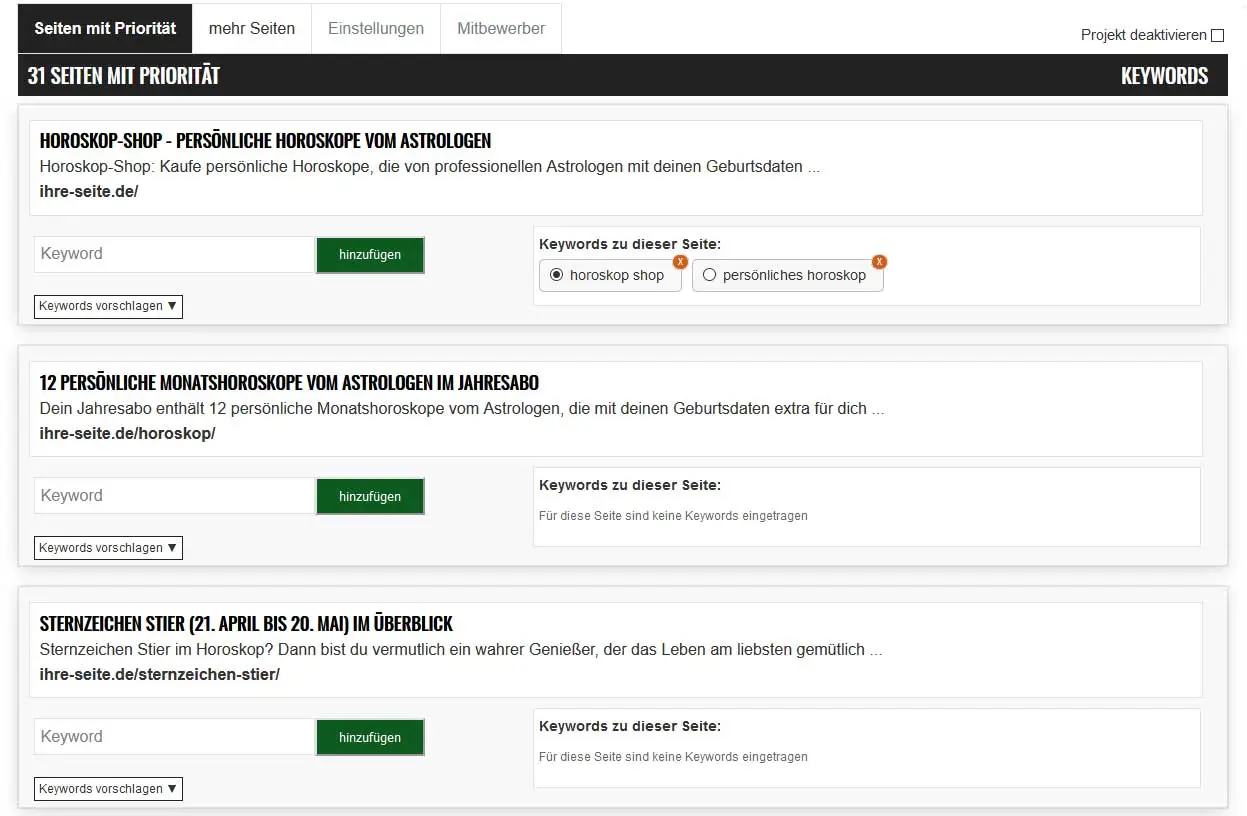The height and width of the screenshot is (816, 1247).
Task: Expand 'Keywords vorschlagen' for Horoskop-Shop page
Action: (x=108, y=306)
